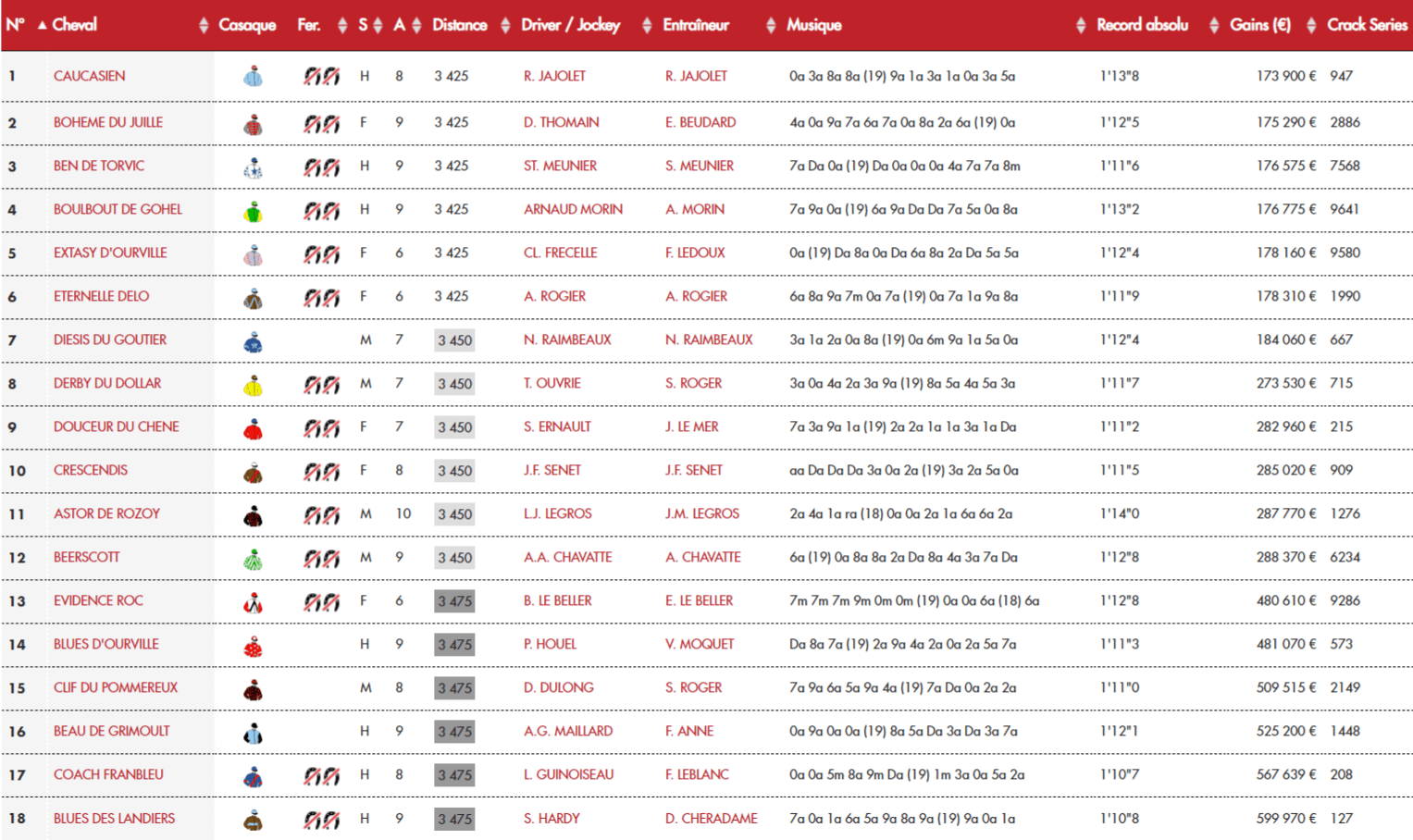Click the casaque icon for CLIF DU POMMEREUX

click(253, 688)
